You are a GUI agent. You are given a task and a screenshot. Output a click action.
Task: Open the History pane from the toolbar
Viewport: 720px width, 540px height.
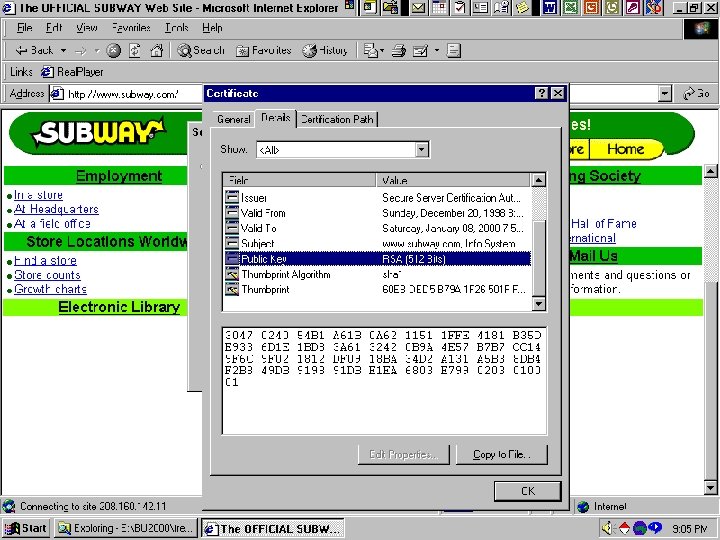point(325,51)
